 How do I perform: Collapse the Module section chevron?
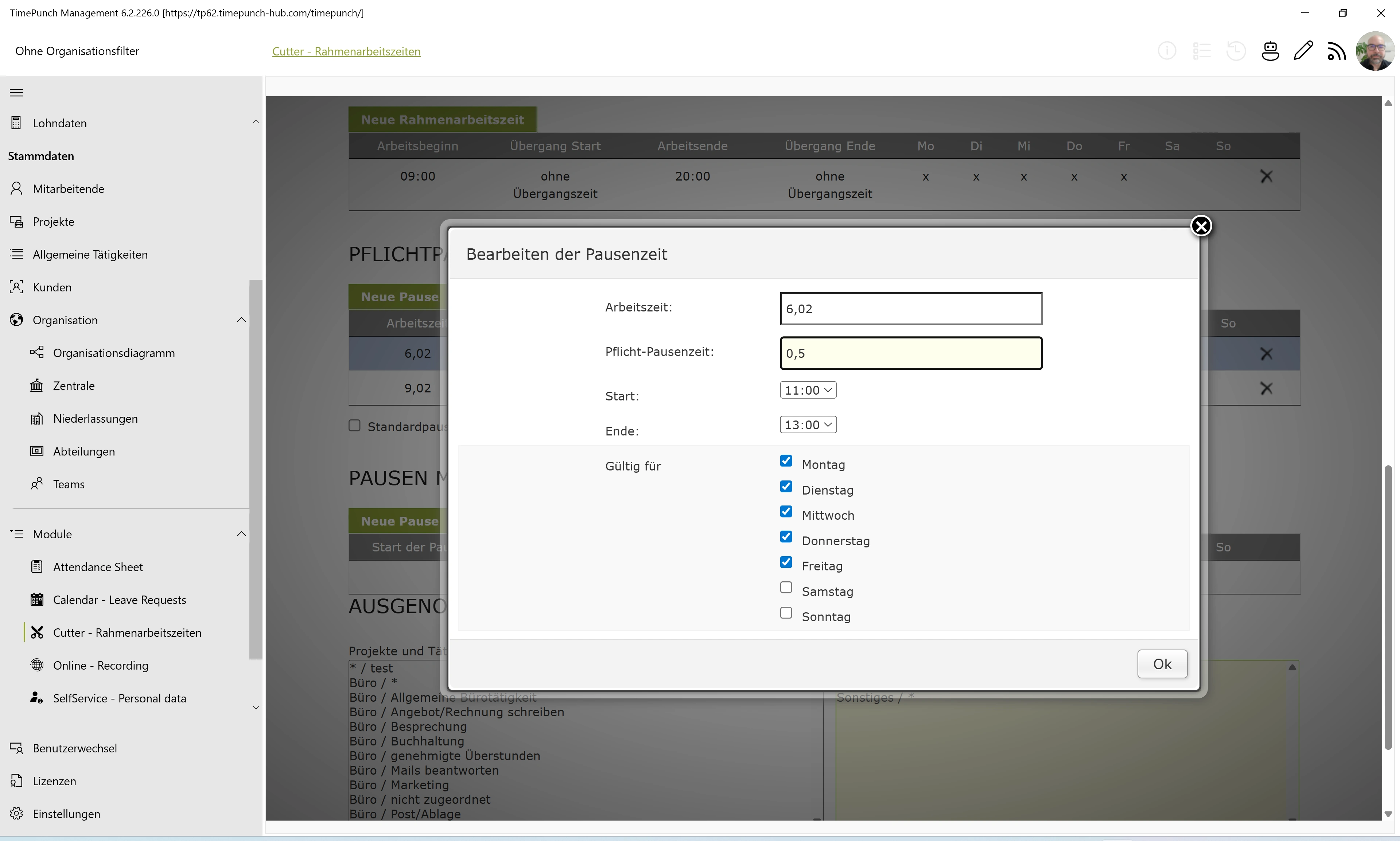click(x=242, y=534)
